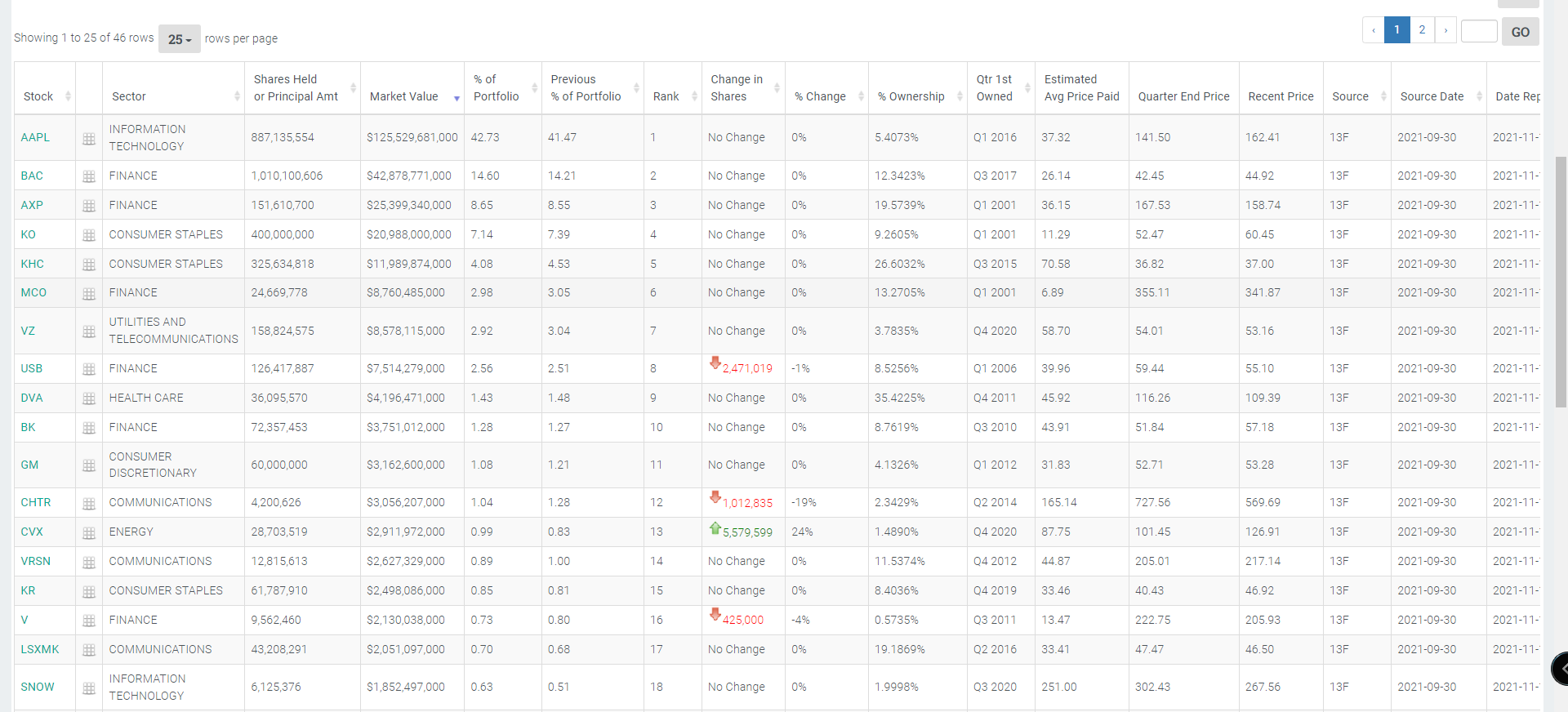
Task: Open the CHTR stock link
Action: pyautogui.click(x=36, y=502)
